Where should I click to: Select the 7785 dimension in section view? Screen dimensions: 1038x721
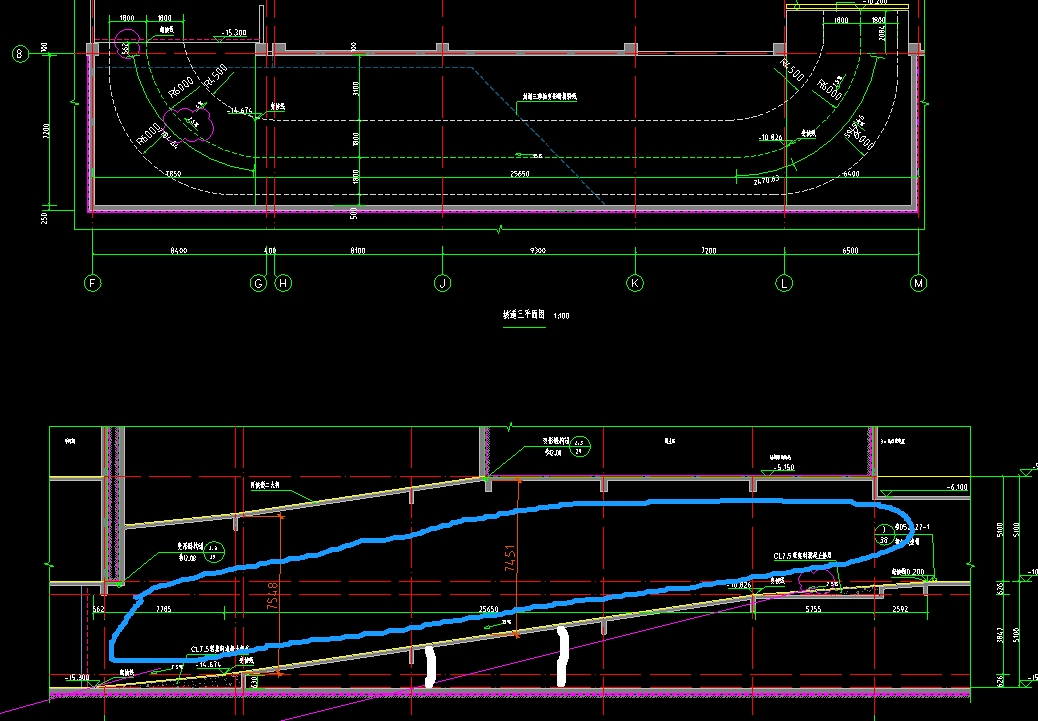(163, 609)
